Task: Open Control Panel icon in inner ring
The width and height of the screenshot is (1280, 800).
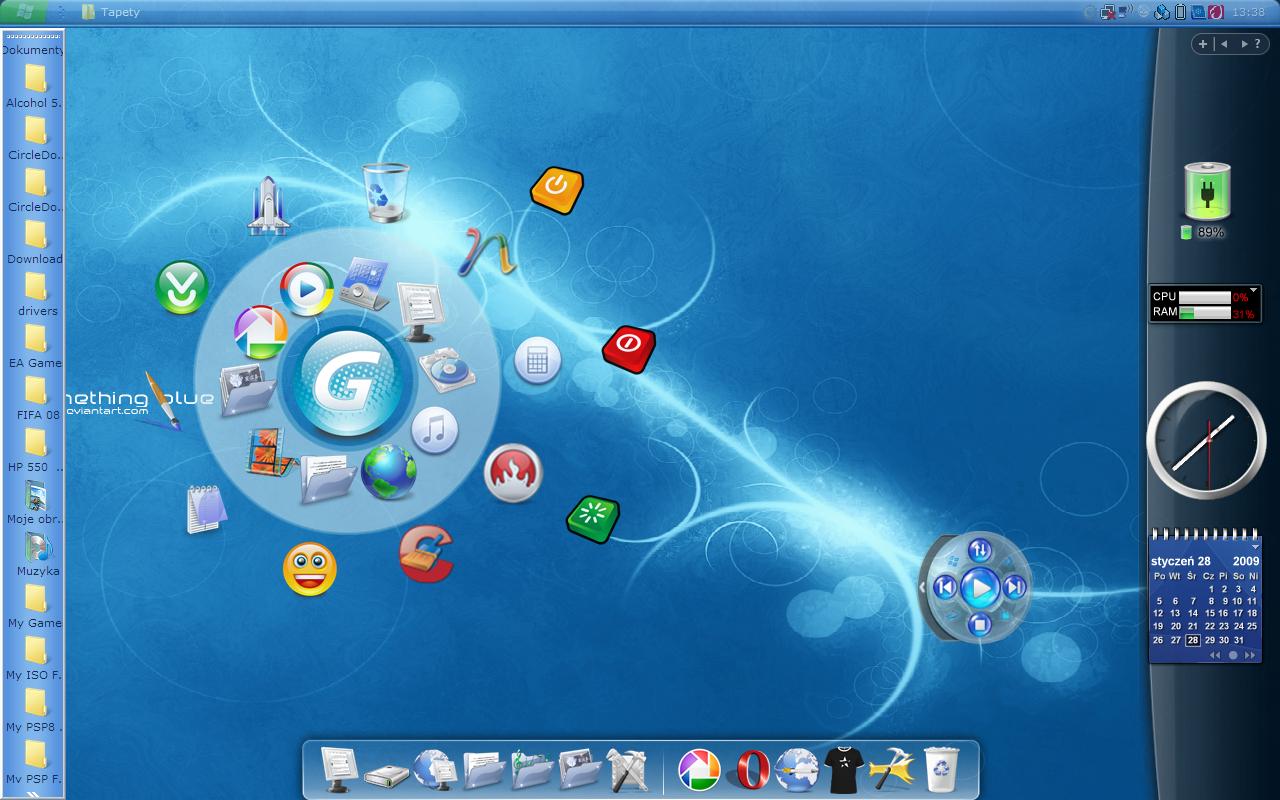Action: 364,283
